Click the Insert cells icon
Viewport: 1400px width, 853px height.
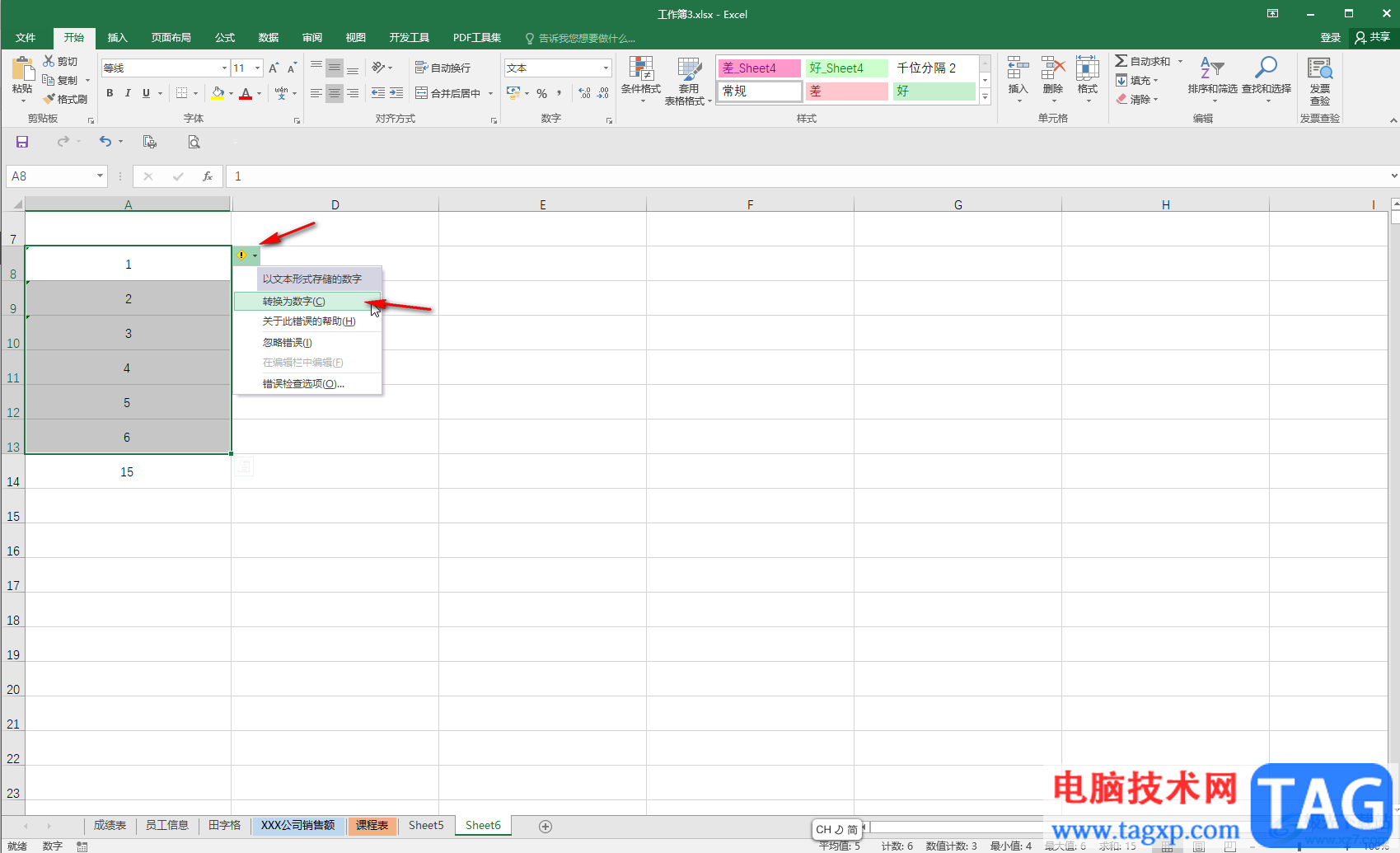1018,68
